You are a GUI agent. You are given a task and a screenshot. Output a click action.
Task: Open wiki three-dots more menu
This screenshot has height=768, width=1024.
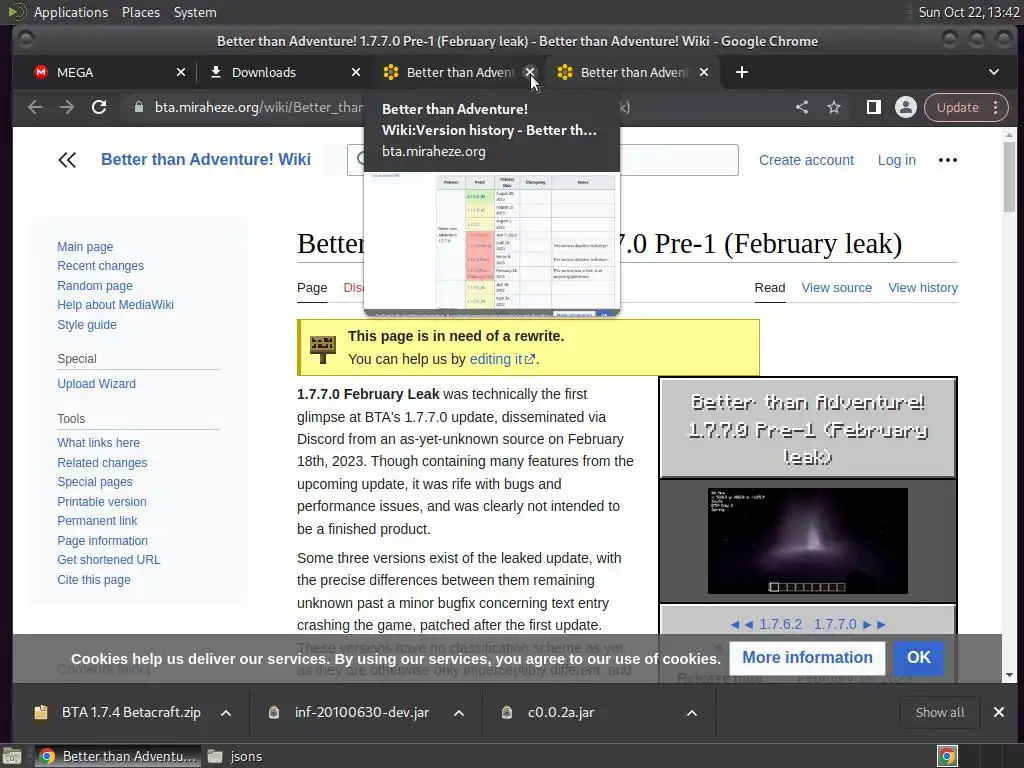(948, 160)
